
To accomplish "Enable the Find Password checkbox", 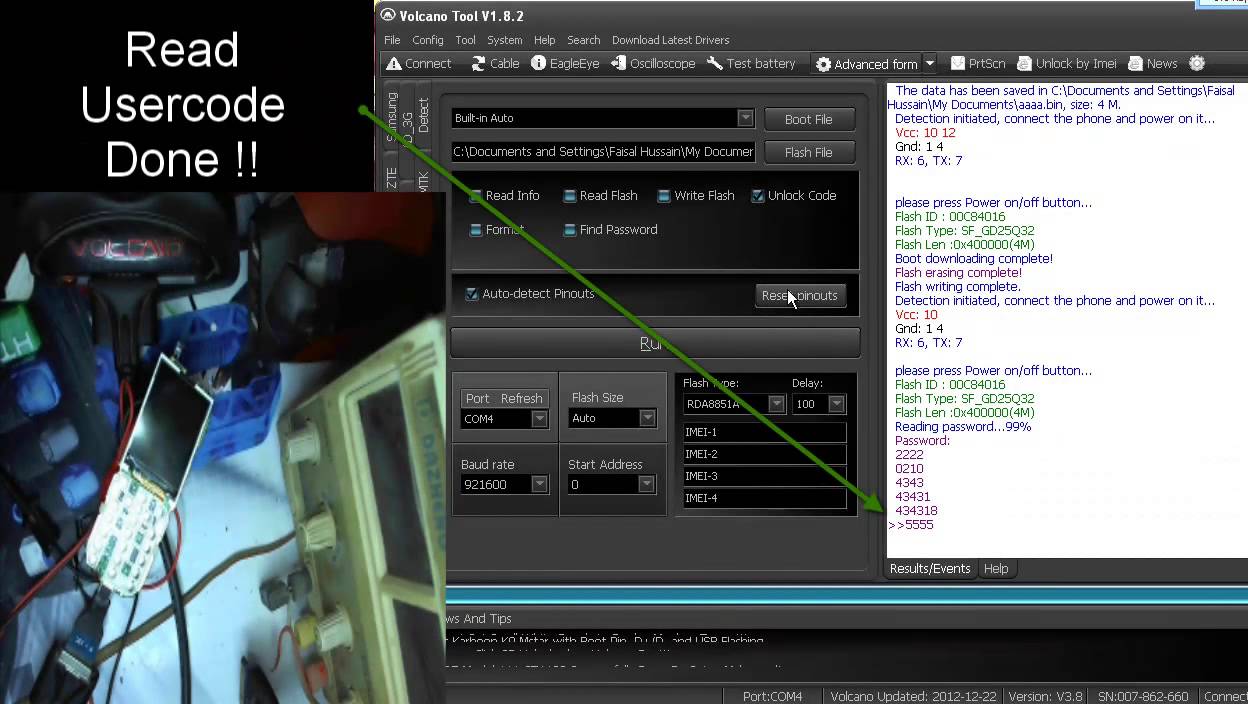I will pyautogui.click(x=569, y=230).
